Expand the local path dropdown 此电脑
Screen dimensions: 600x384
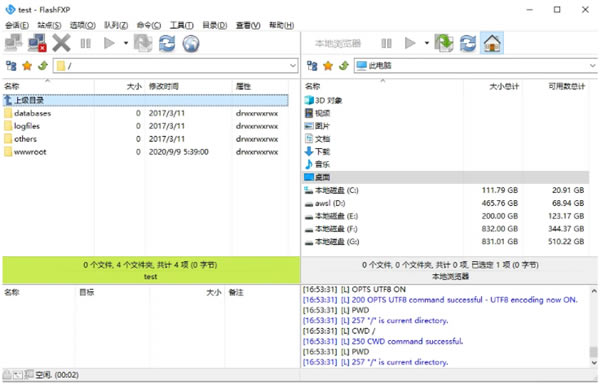point(592,66)
